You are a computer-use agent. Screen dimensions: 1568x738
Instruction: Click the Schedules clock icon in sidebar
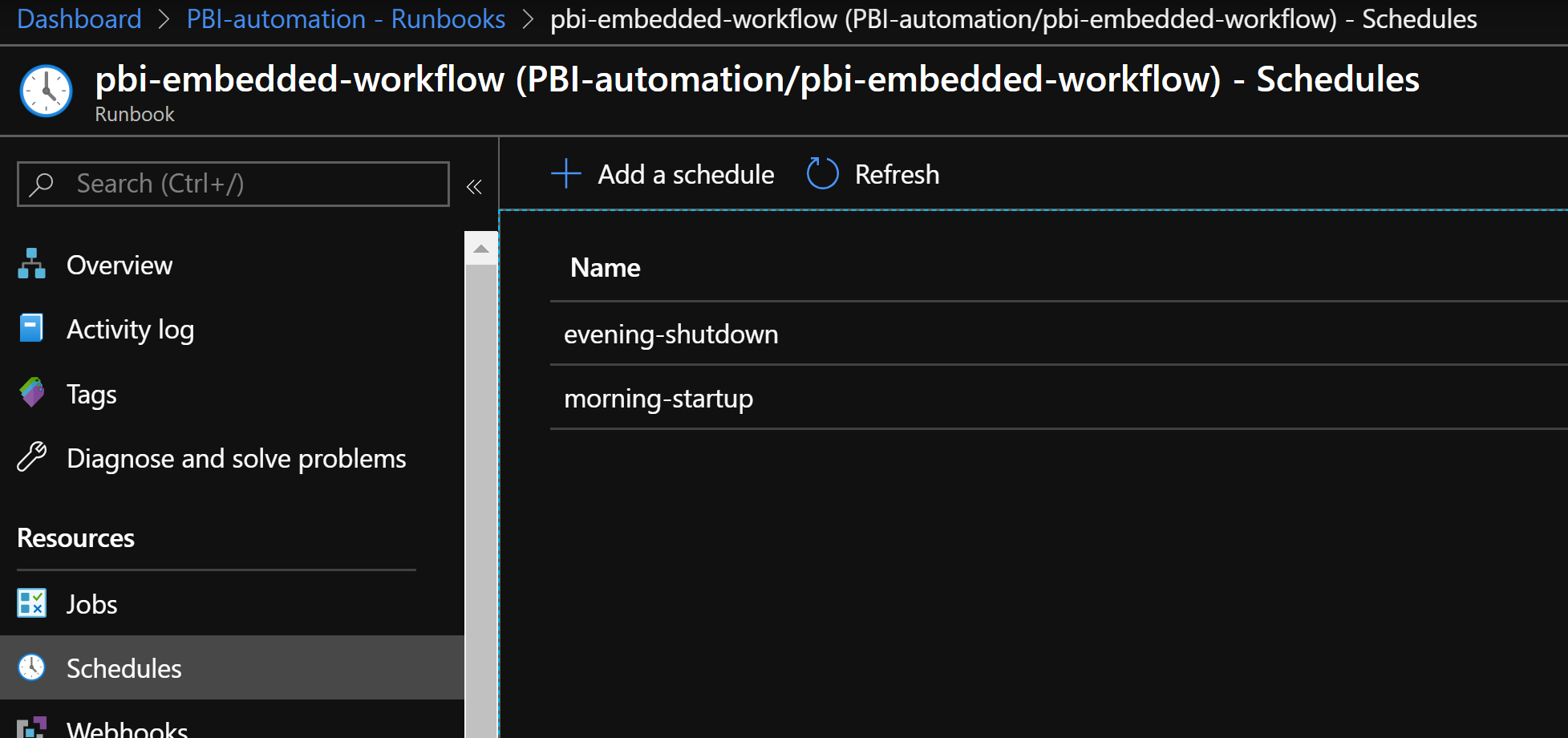click(x=31, y=667)
